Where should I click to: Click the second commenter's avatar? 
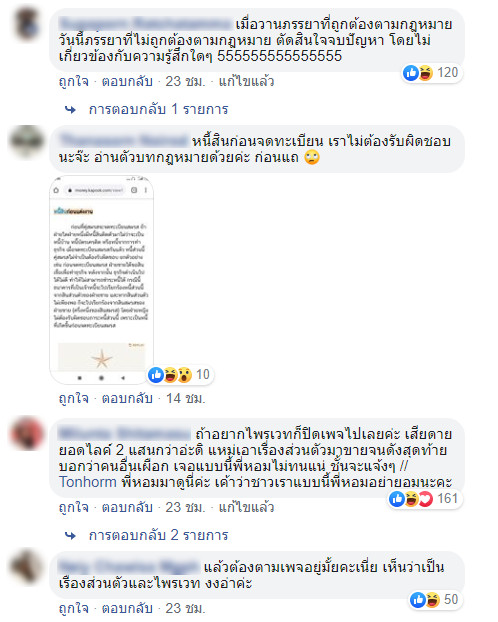[27, 140]
